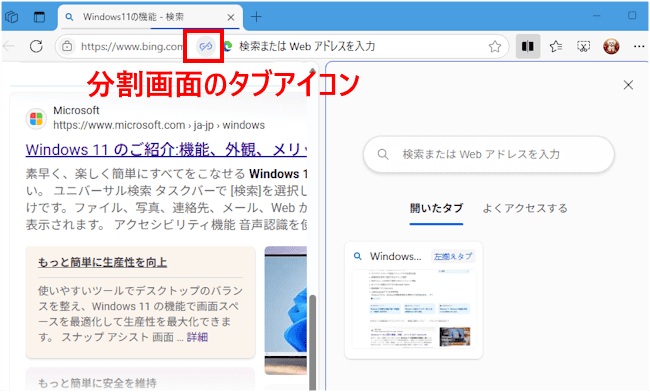650x392 pixels.
Task: Open the Favorites list icon
Action: (556, 46)
